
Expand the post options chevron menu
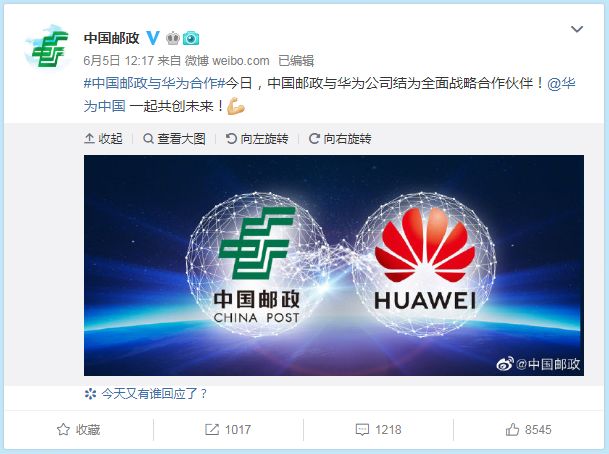point(577,29)
